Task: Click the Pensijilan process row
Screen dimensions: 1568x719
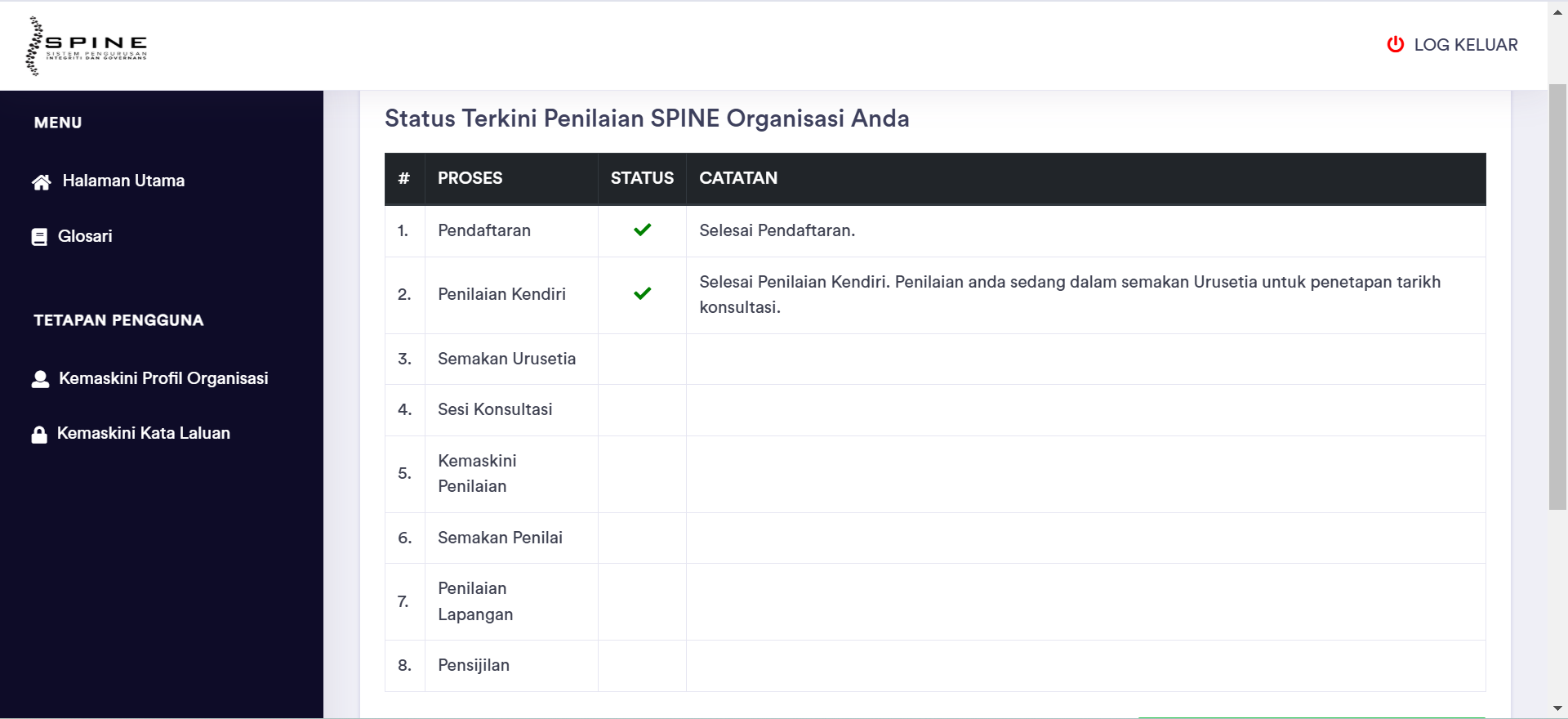Action: 474,665
